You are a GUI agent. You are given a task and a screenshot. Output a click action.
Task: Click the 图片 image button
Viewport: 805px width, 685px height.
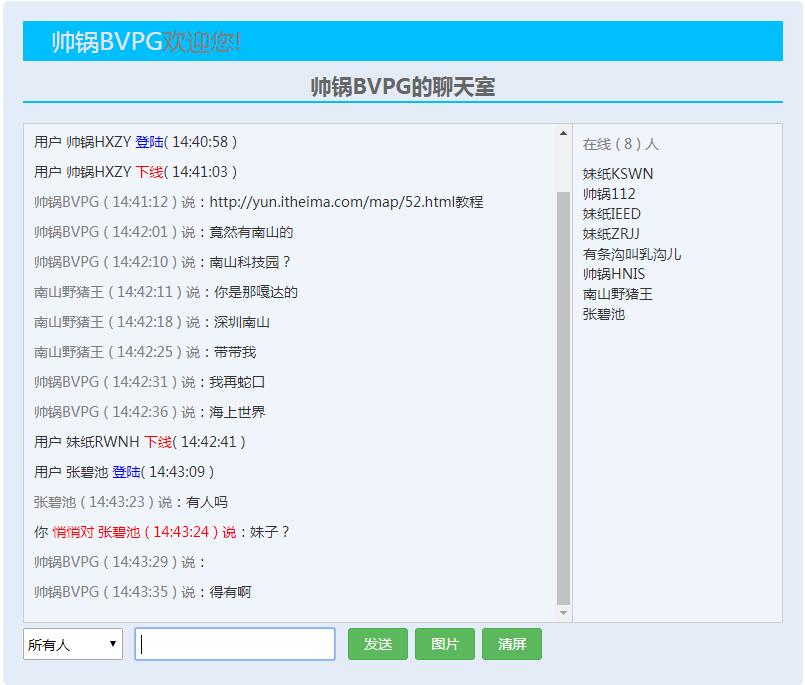pyautogui.click(x=445, y=644)
